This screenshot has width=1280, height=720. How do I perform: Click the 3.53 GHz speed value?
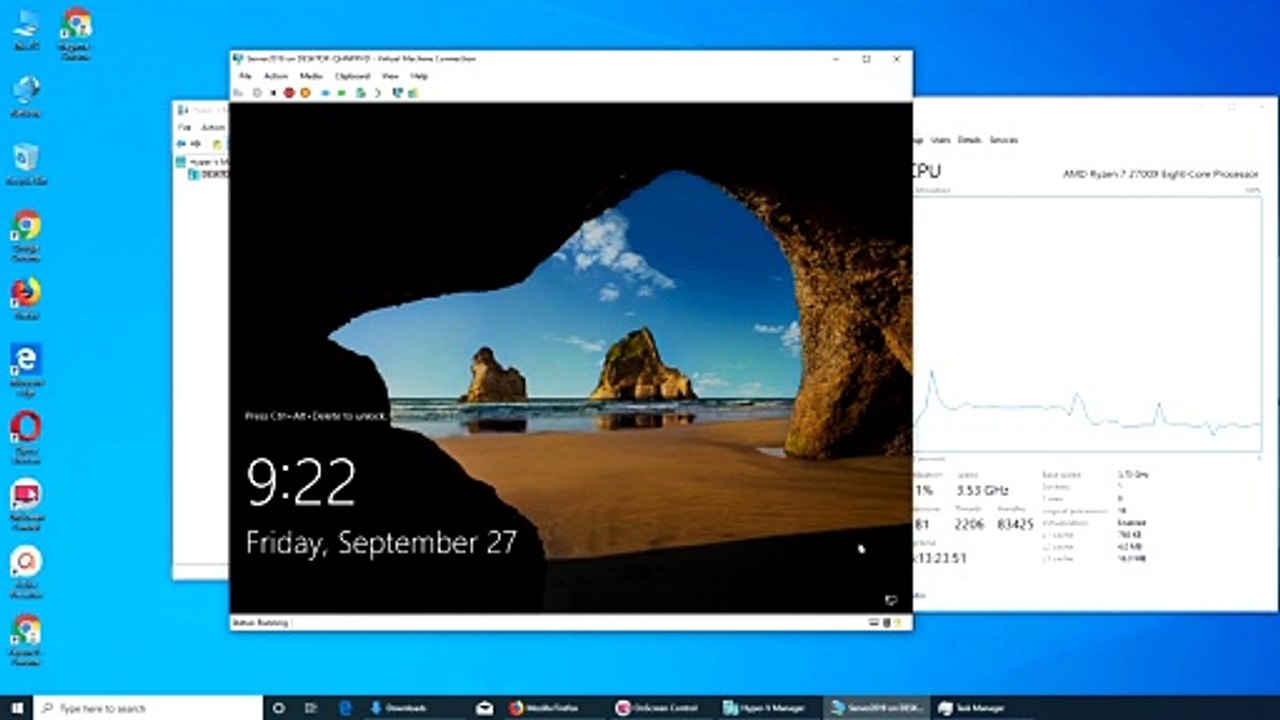tap(983, 491)
